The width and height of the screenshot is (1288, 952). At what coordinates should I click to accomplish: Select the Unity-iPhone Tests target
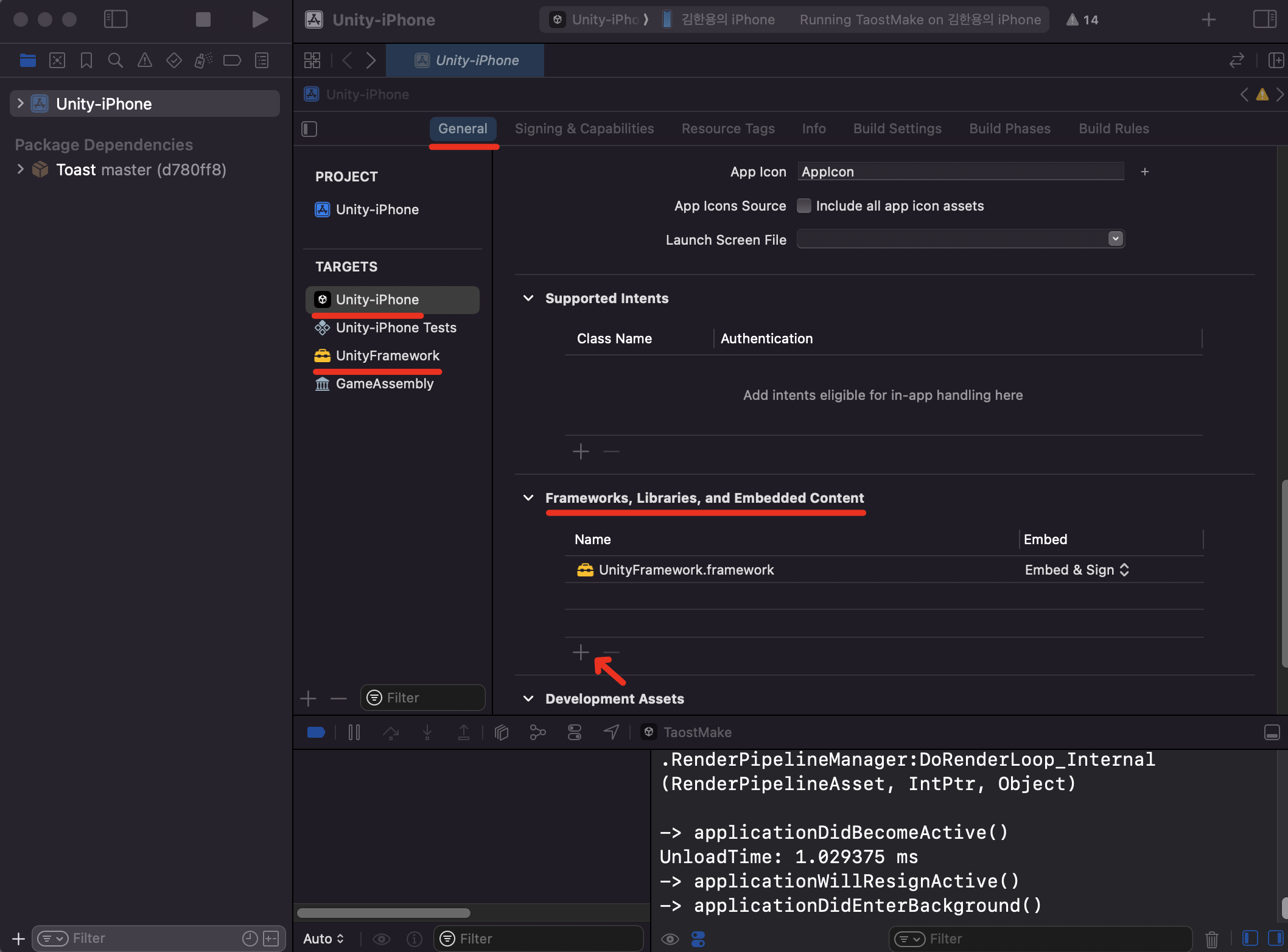393,327
